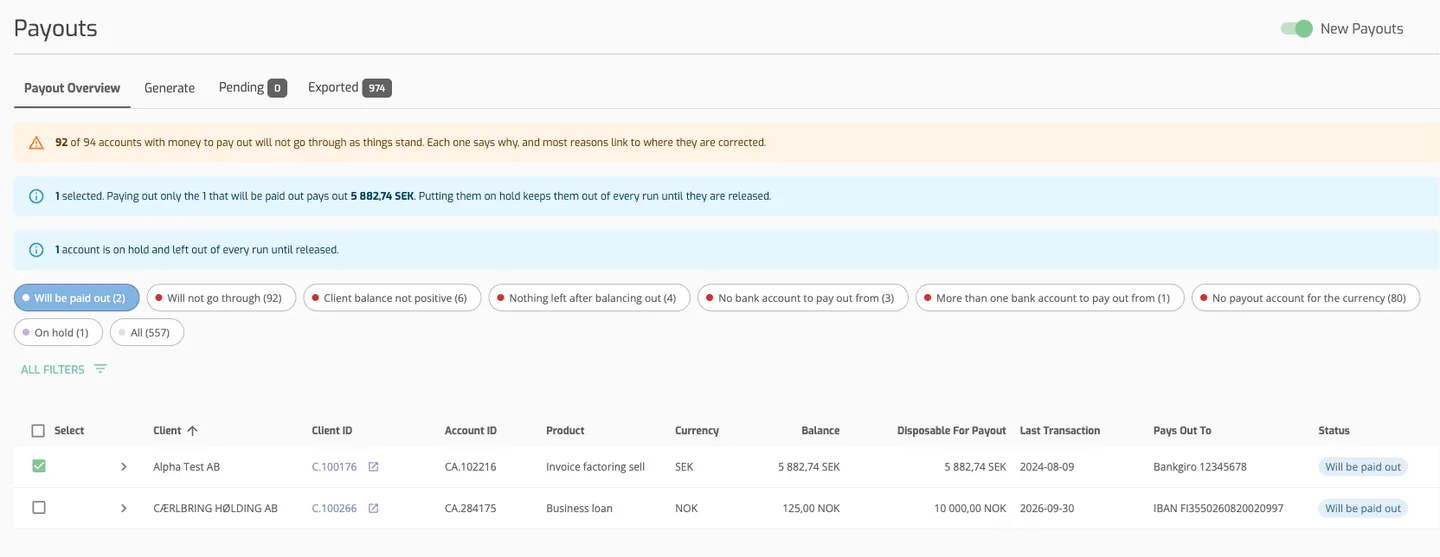Image resolution: width=1440 pixels, height=557 pixels.
Task: Open client link C.100266
Action: [x=334, y=508]
